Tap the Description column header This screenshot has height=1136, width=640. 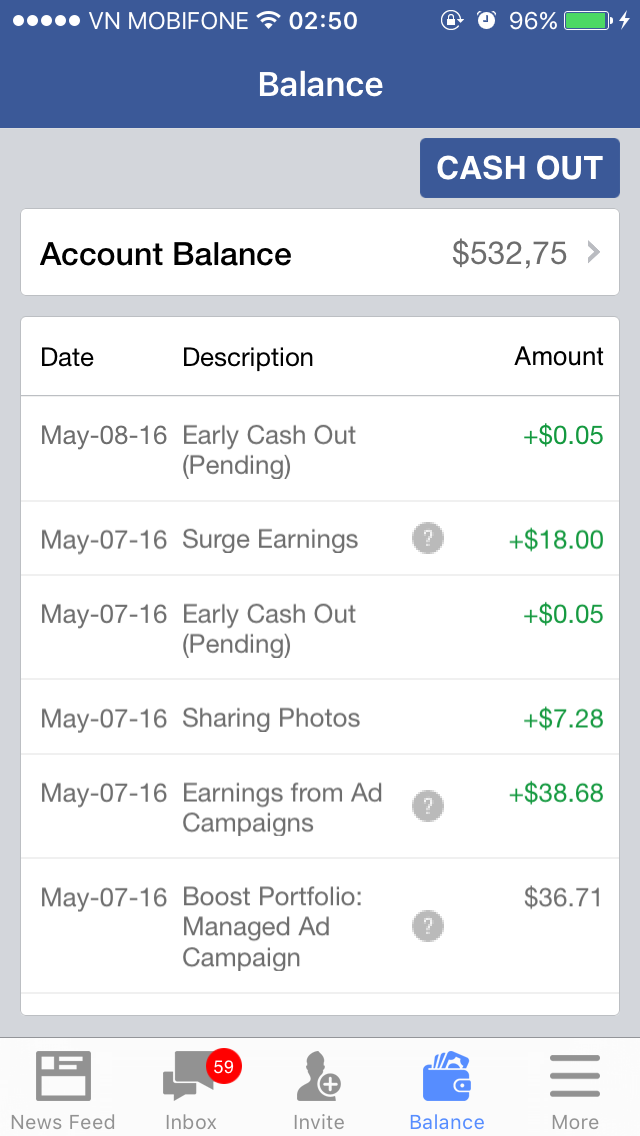pyautogui.click(x=248, y=357)
